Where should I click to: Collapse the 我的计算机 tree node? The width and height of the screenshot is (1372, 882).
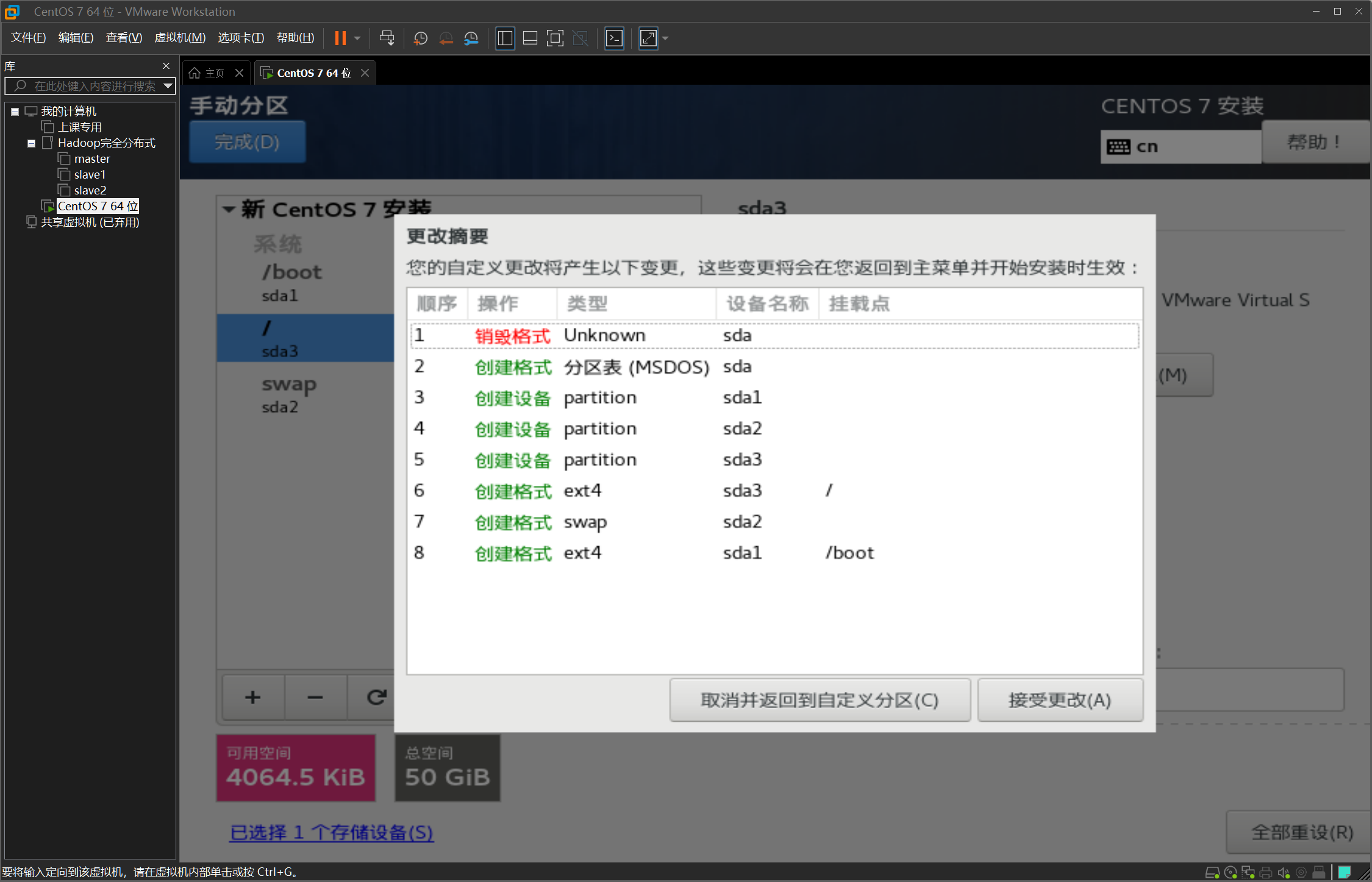pos(15,112)
